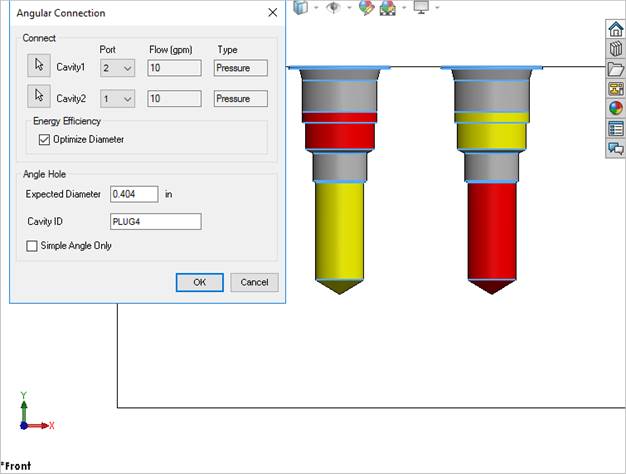Click the view settings monitor icon

coord(421,7)
